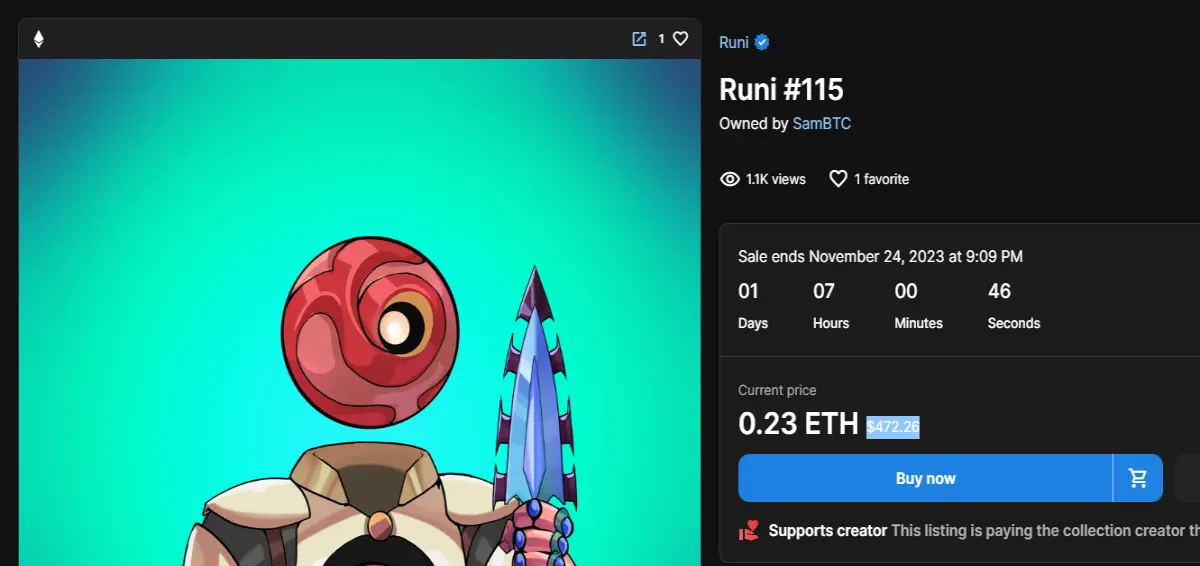Click the 'Supports creator' label

pos(828,530)
